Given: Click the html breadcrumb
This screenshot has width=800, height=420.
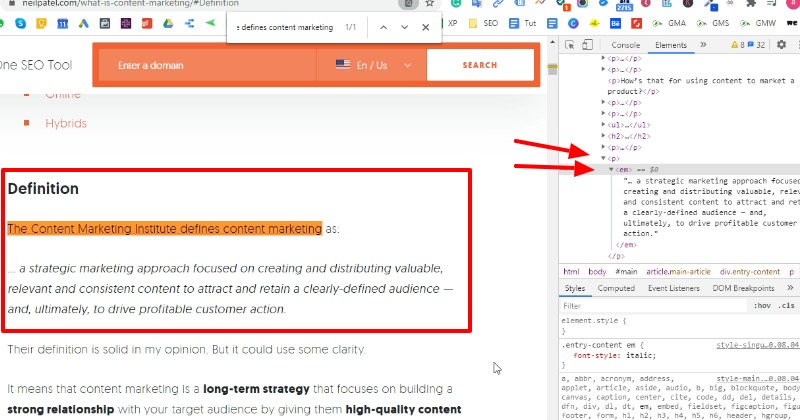Looking at the screenshot, I should click(571, 271).
